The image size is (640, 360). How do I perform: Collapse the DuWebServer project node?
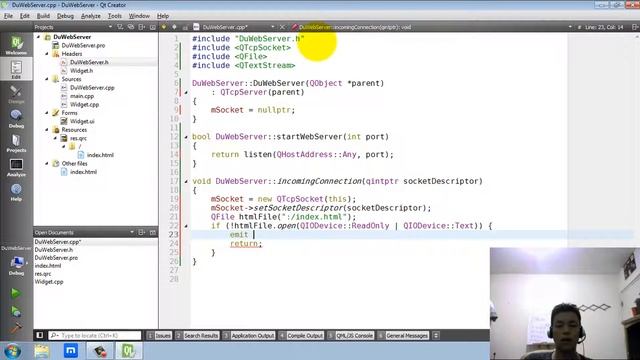39,37
